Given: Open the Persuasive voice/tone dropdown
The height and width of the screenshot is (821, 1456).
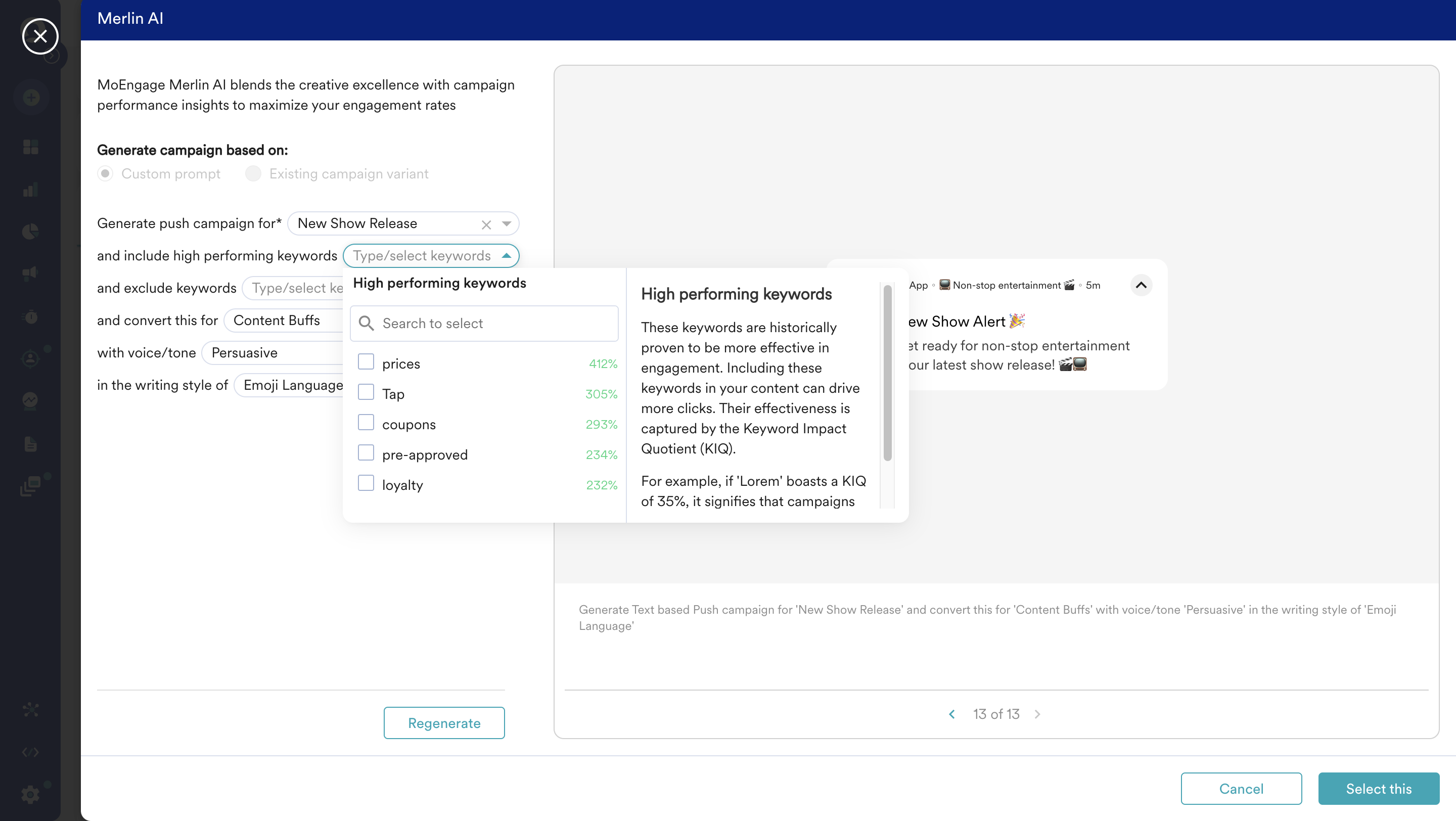Looking at the screenshot, I should 272,352.
